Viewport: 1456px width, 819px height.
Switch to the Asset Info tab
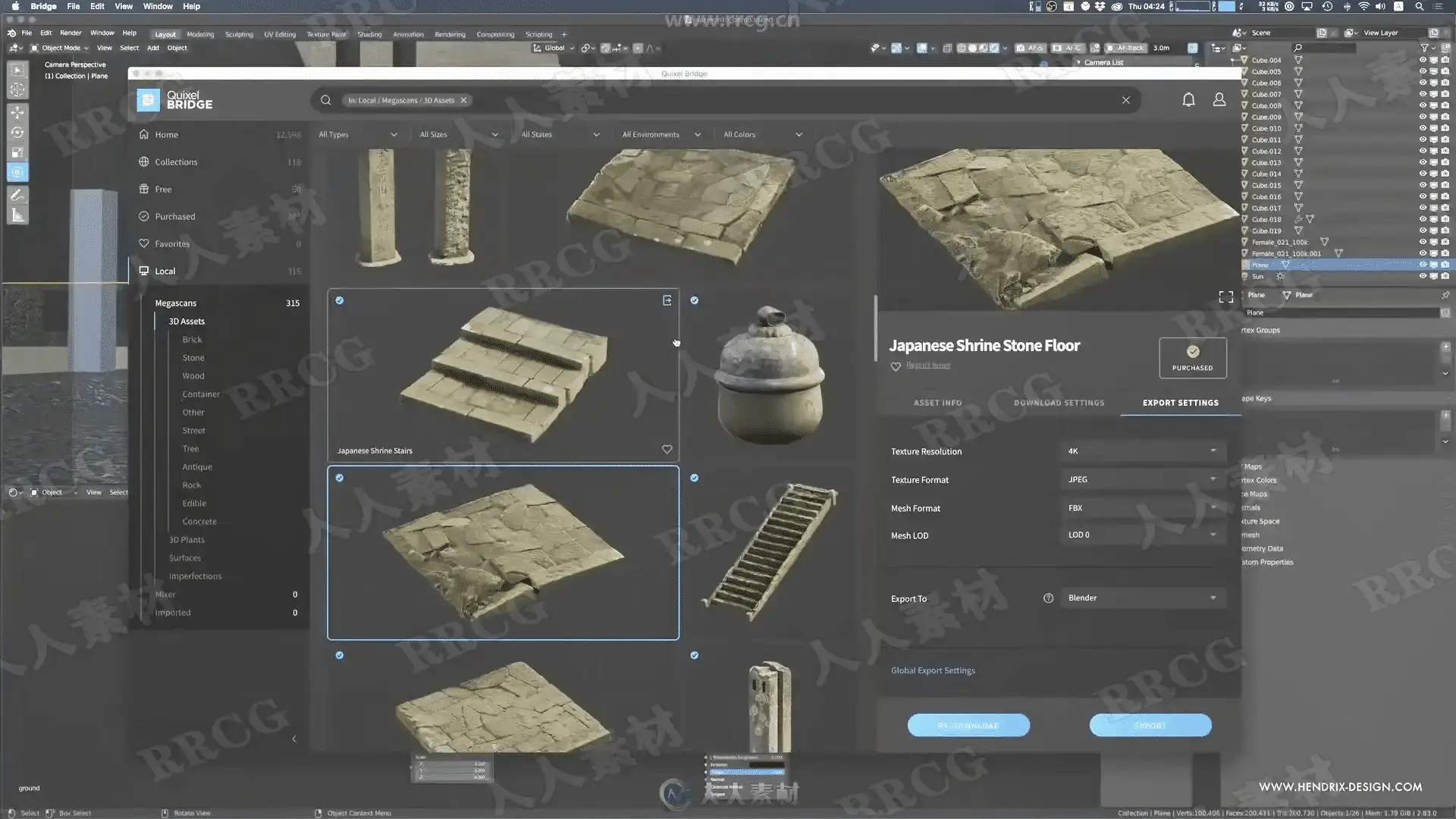pos(937,403)
